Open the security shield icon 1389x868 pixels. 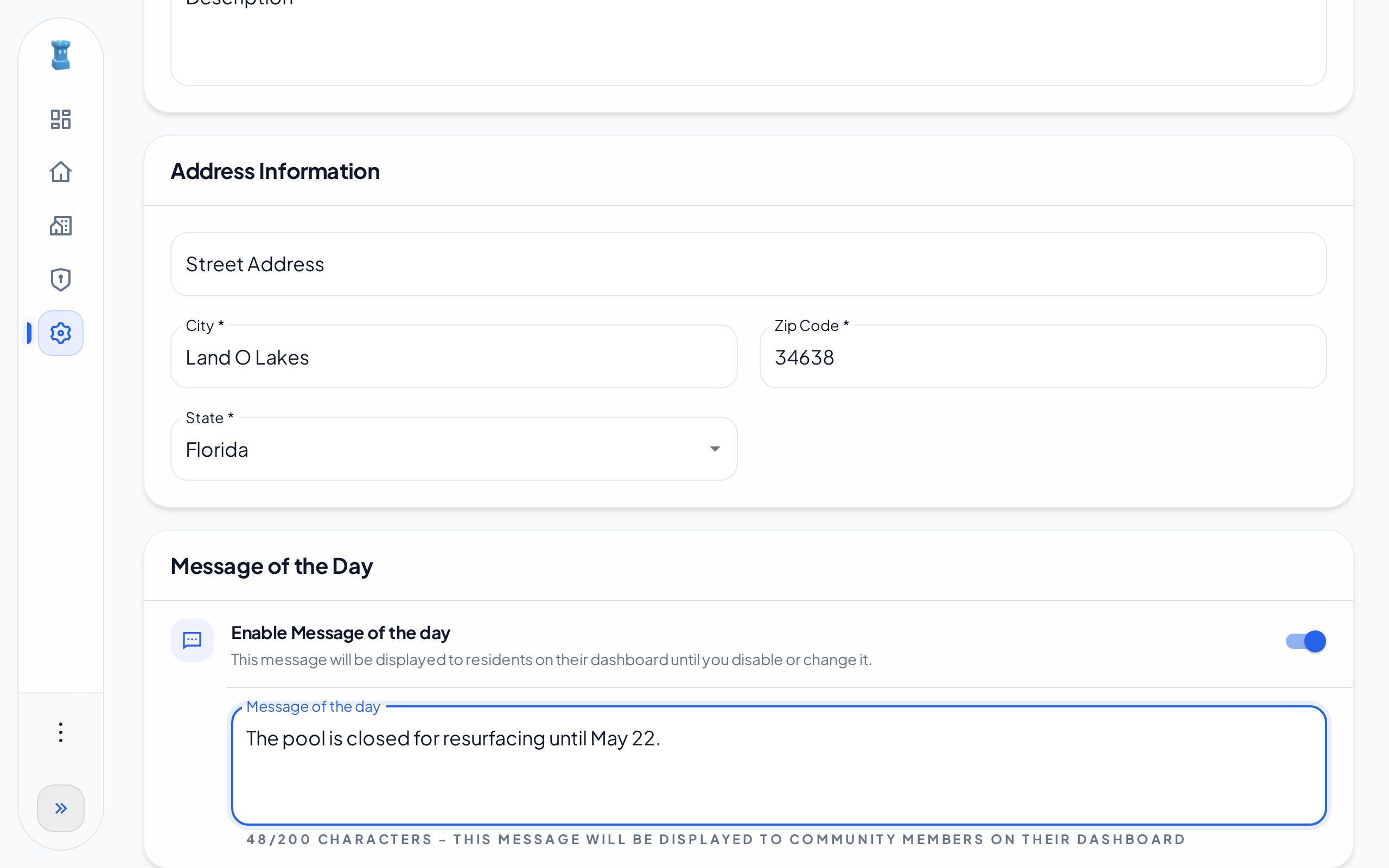[61, 279]
